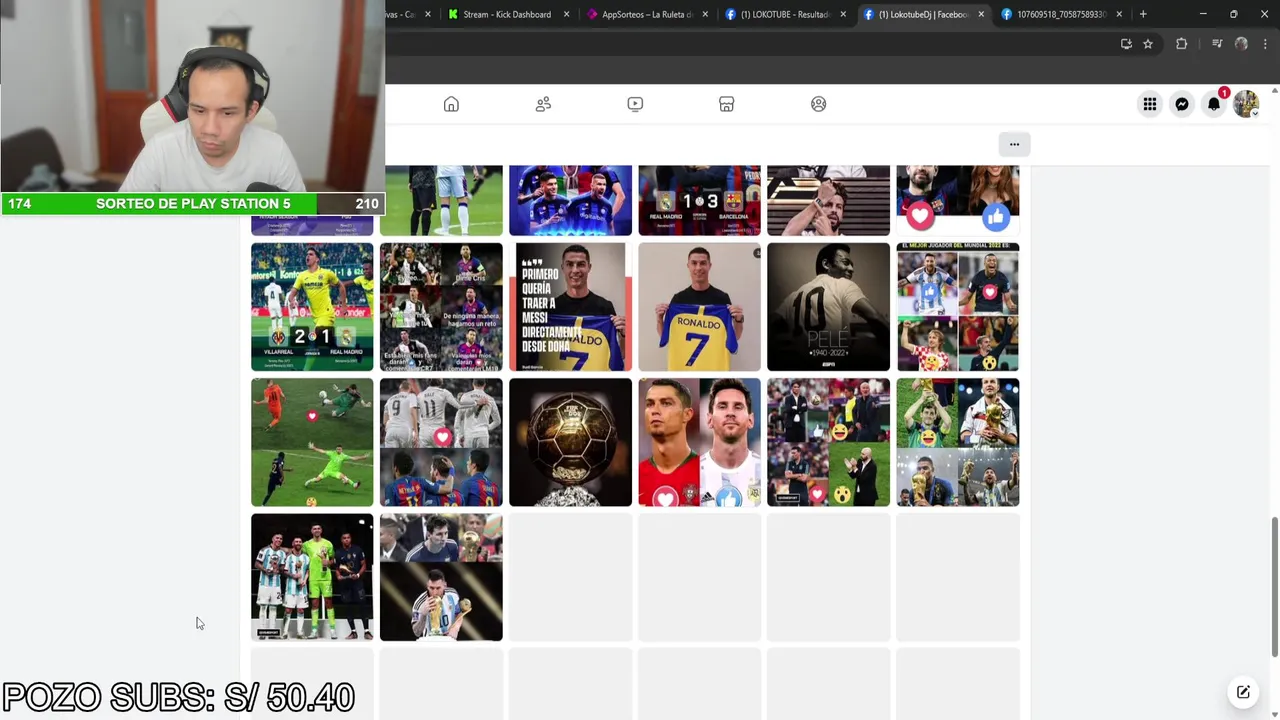The image size is (1280, 720).
Task: Open the Friends icon in Facebook nav
Action: point(543,104)
